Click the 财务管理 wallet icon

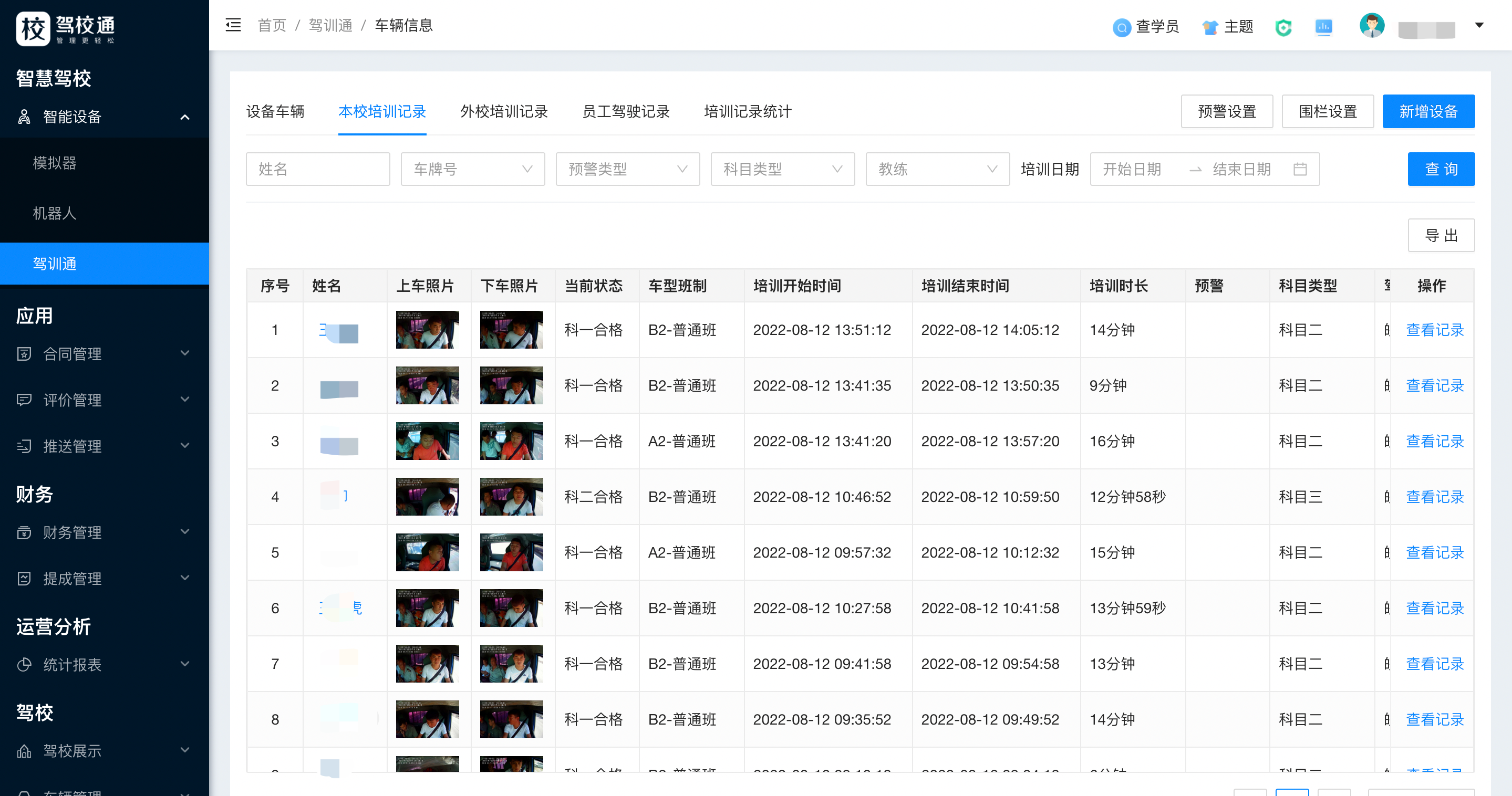pyautogui.click(x=24, y=532)
